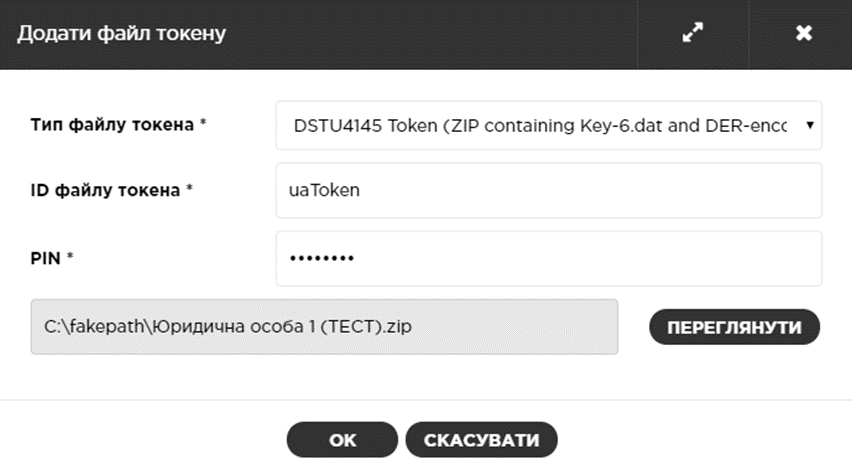Close the 'Додати файл токену' dialog
Image resolution: width=852 pixels, height=471 pixels.
click(x=803, y=33)
